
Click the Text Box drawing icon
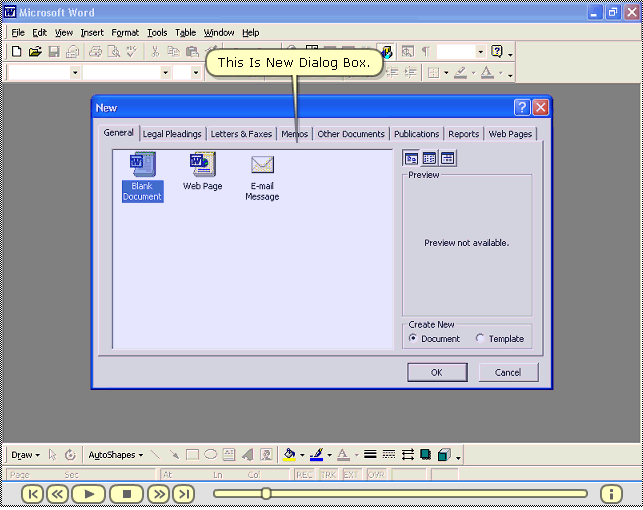pyautogui.click(x=229, y=455)
